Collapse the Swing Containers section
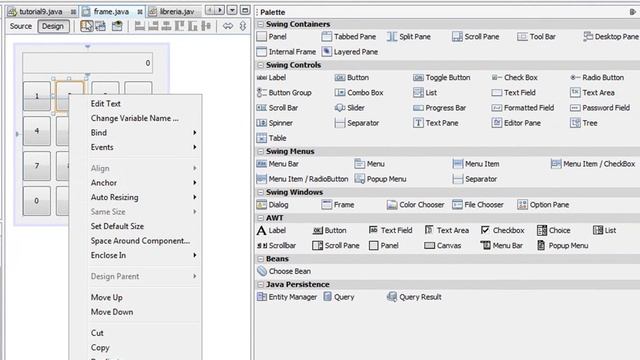Image resolution: width=640 pixels, height=360 pixels. 260,24
